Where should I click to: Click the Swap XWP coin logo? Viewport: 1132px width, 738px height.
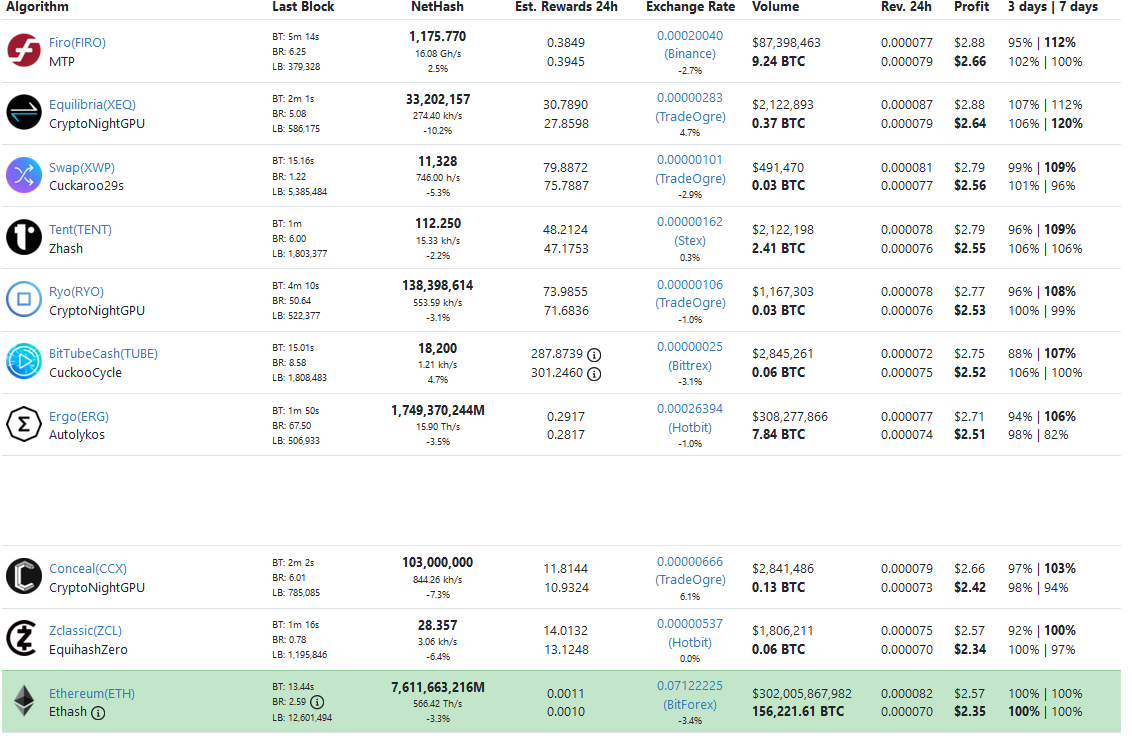click(24, 175)
